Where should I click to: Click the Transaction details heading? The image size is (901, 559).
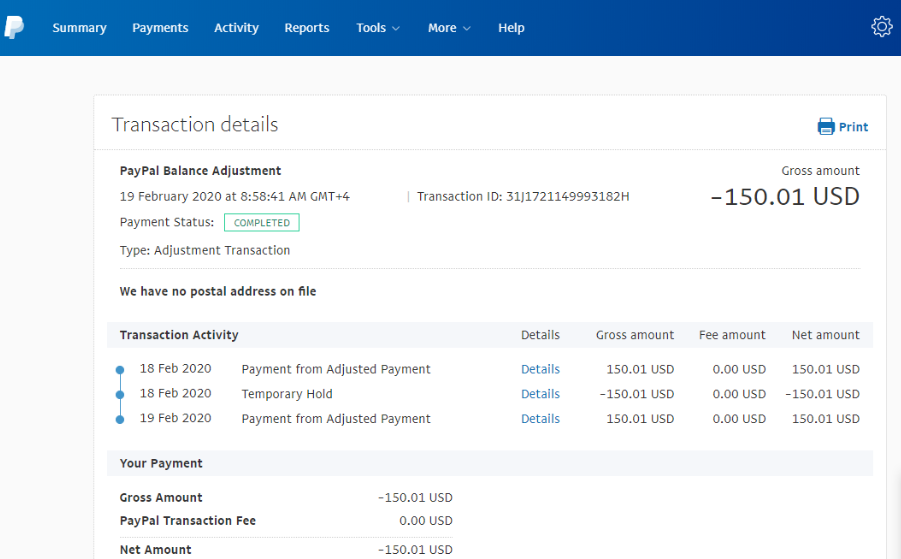pos(195,124)
